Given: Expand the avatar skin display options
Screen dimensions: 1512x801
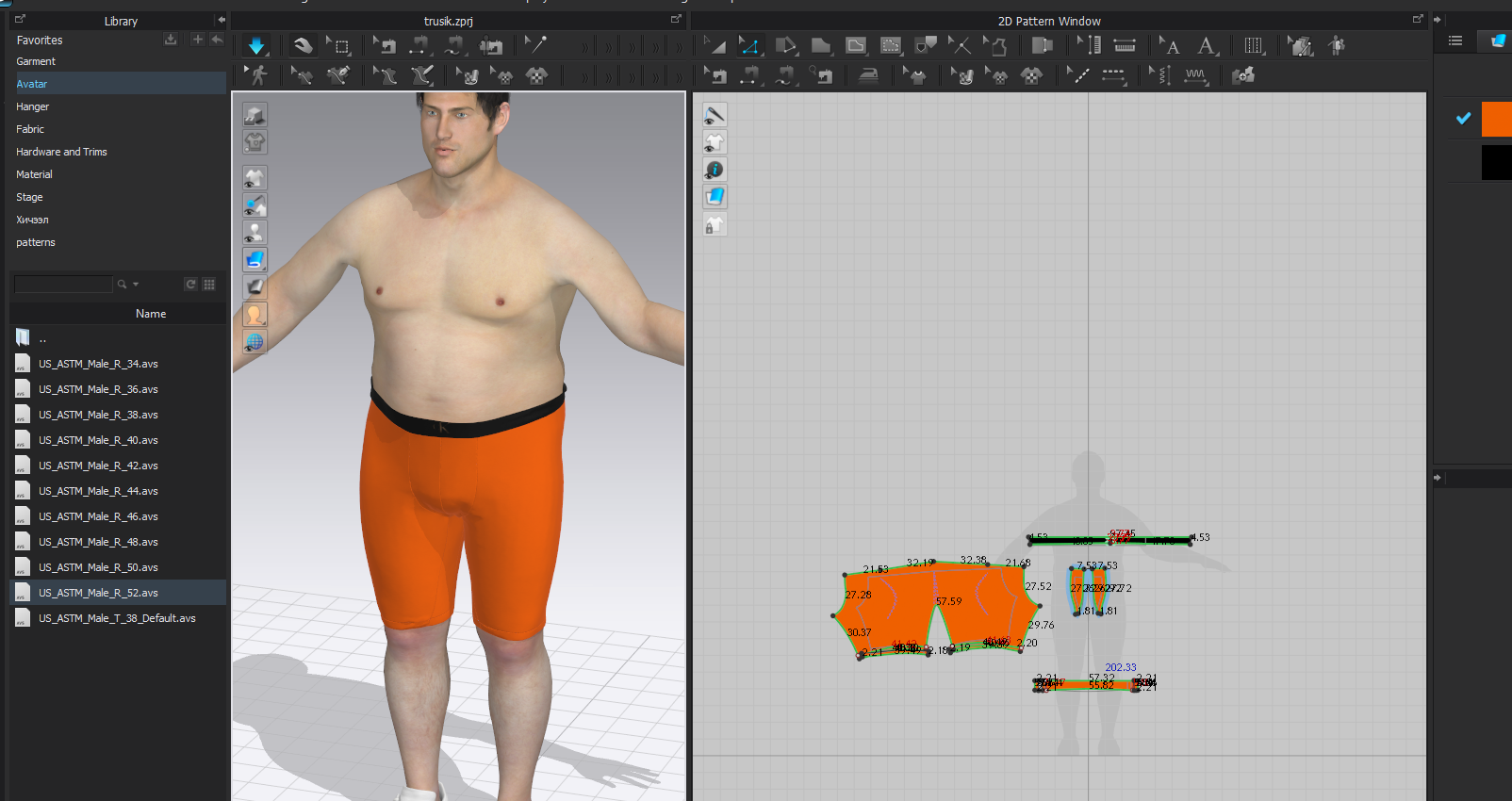Looking at the screenshot, I should coord(255,314).
